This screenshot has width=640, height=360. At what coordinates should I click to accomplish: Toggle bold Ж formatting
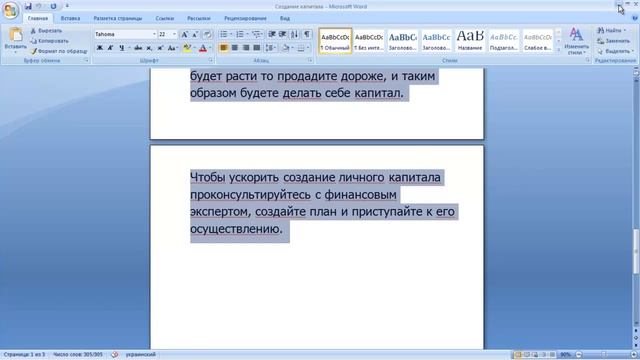pyautogui.click(x=100, y=48)
